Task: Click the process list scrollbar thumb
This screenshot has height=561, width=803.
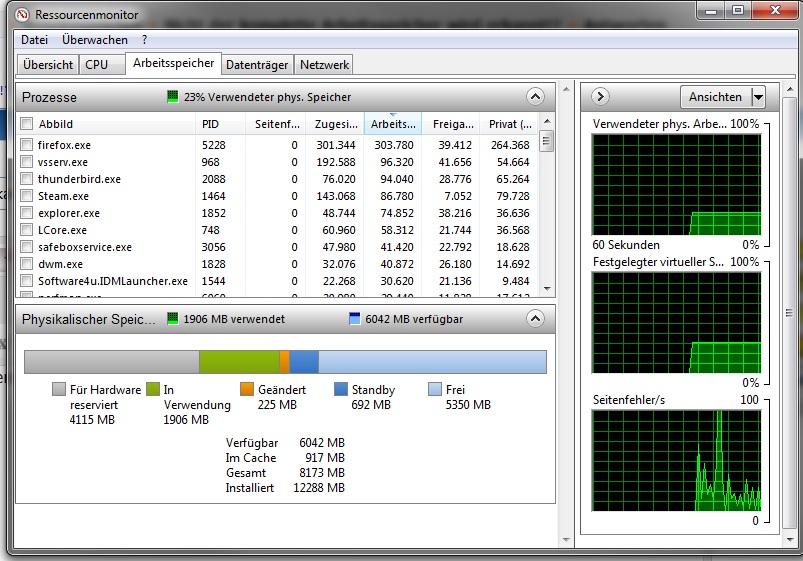Action: (546, 141)
